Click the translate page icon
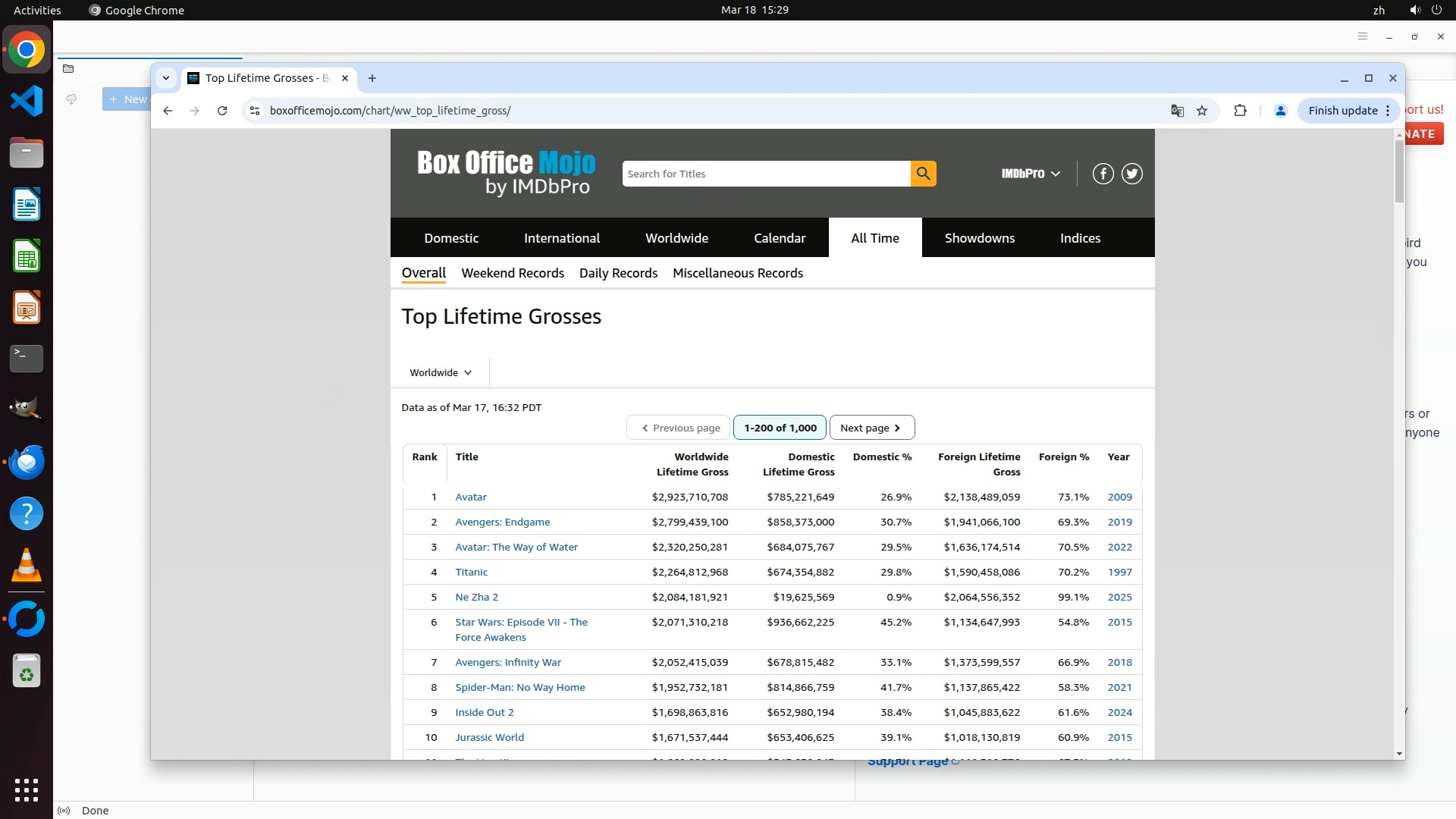 point(1177,111)
